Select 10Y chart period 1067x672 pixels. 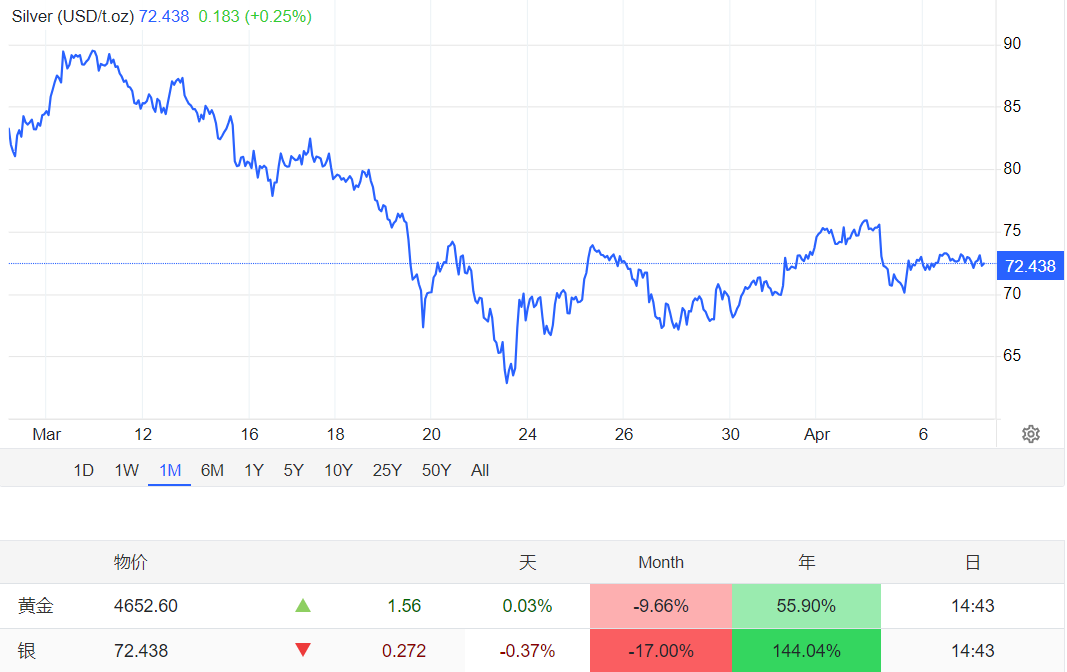(x=338, y=470)
